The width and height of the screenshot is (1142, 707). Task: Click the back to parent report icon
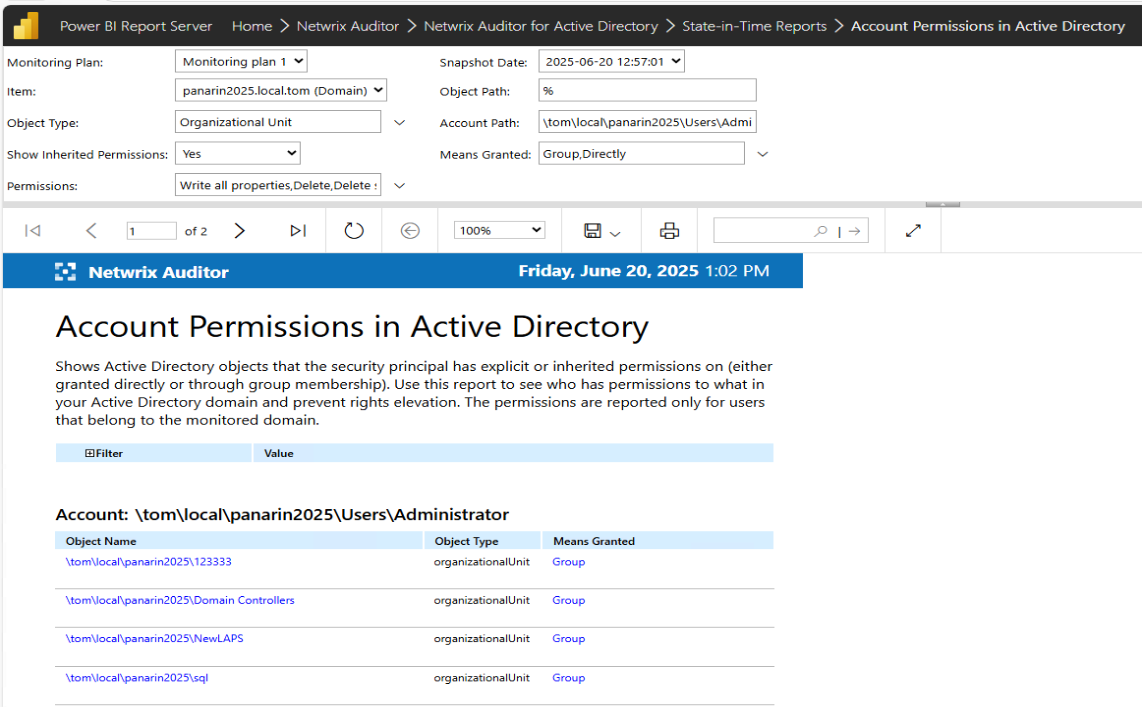pyautogui.click(x=410, y=231)
